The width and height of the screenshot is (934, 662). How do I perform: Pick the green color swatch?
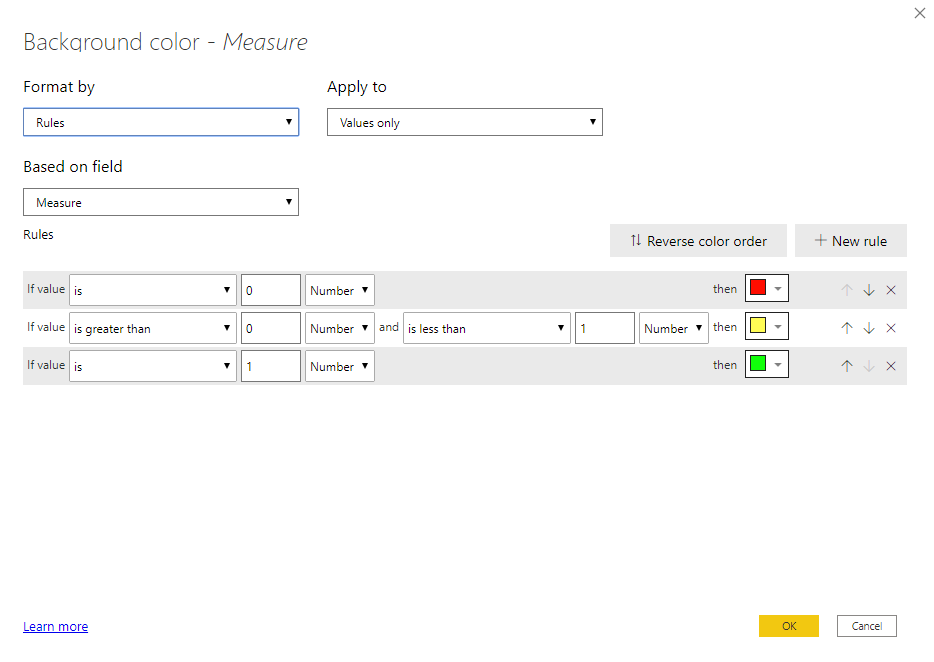767,364
